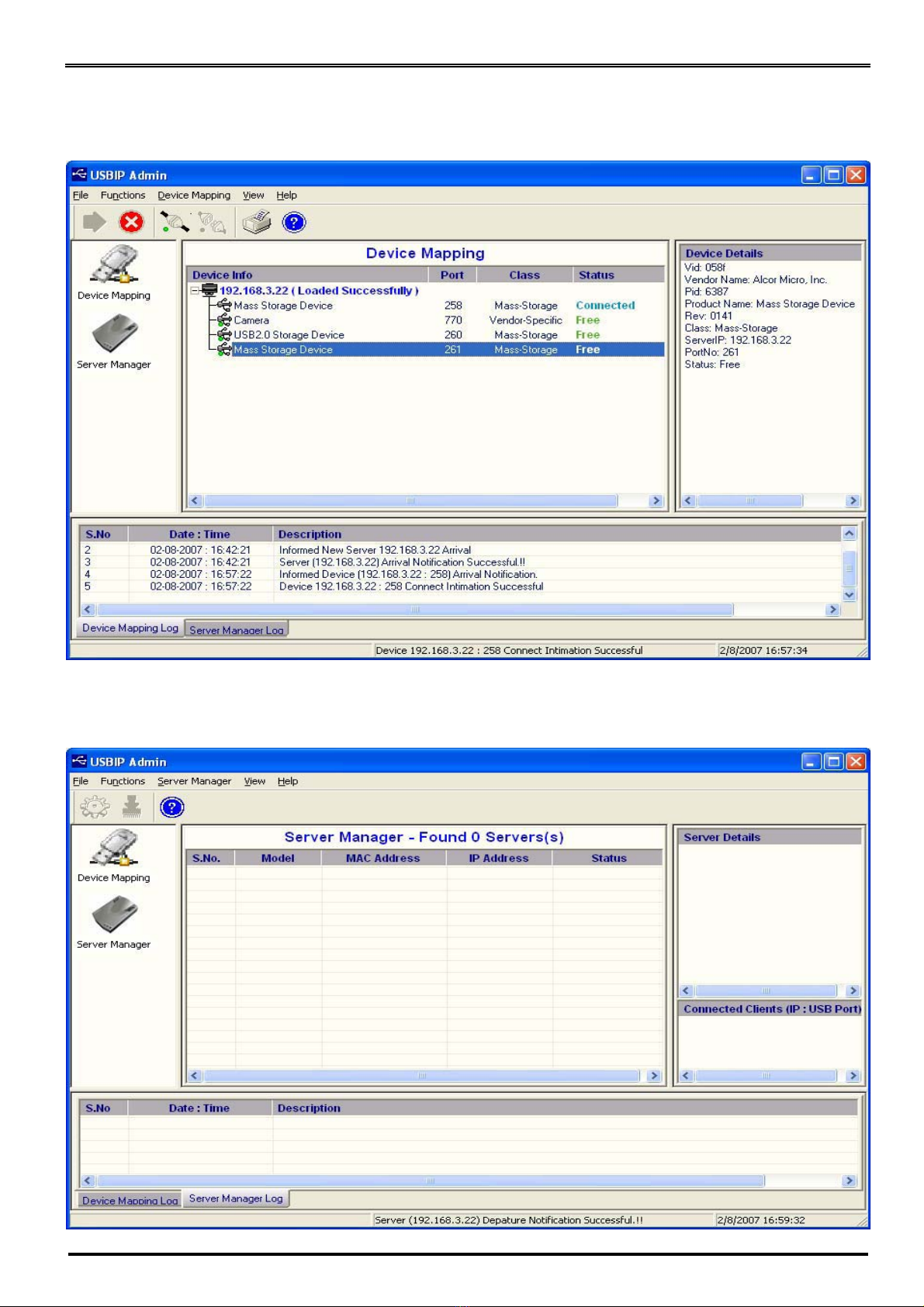Click Status header in Server Manager table

pos(608,858)
